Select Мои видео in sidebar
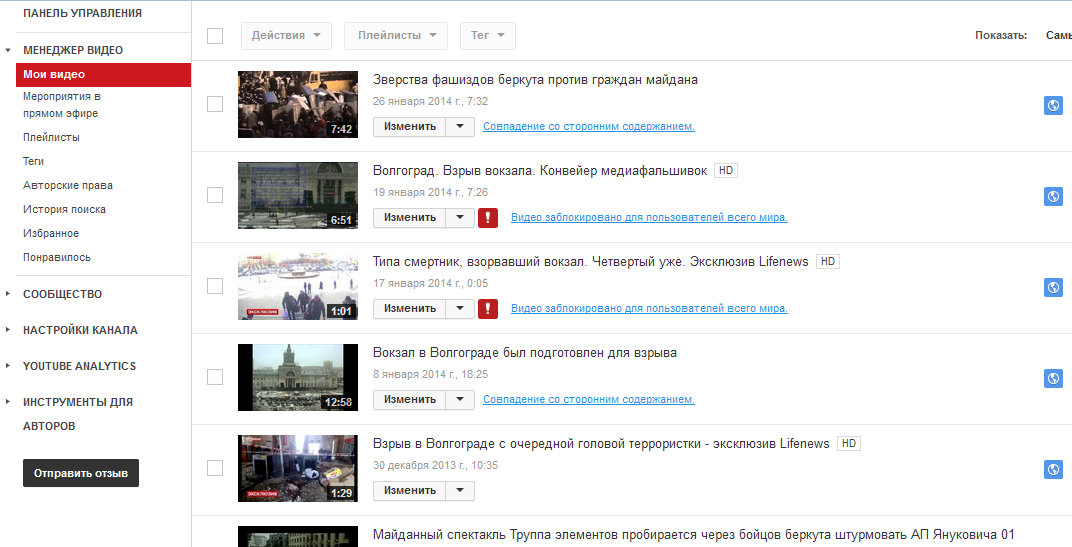 (x=103, y=75)
